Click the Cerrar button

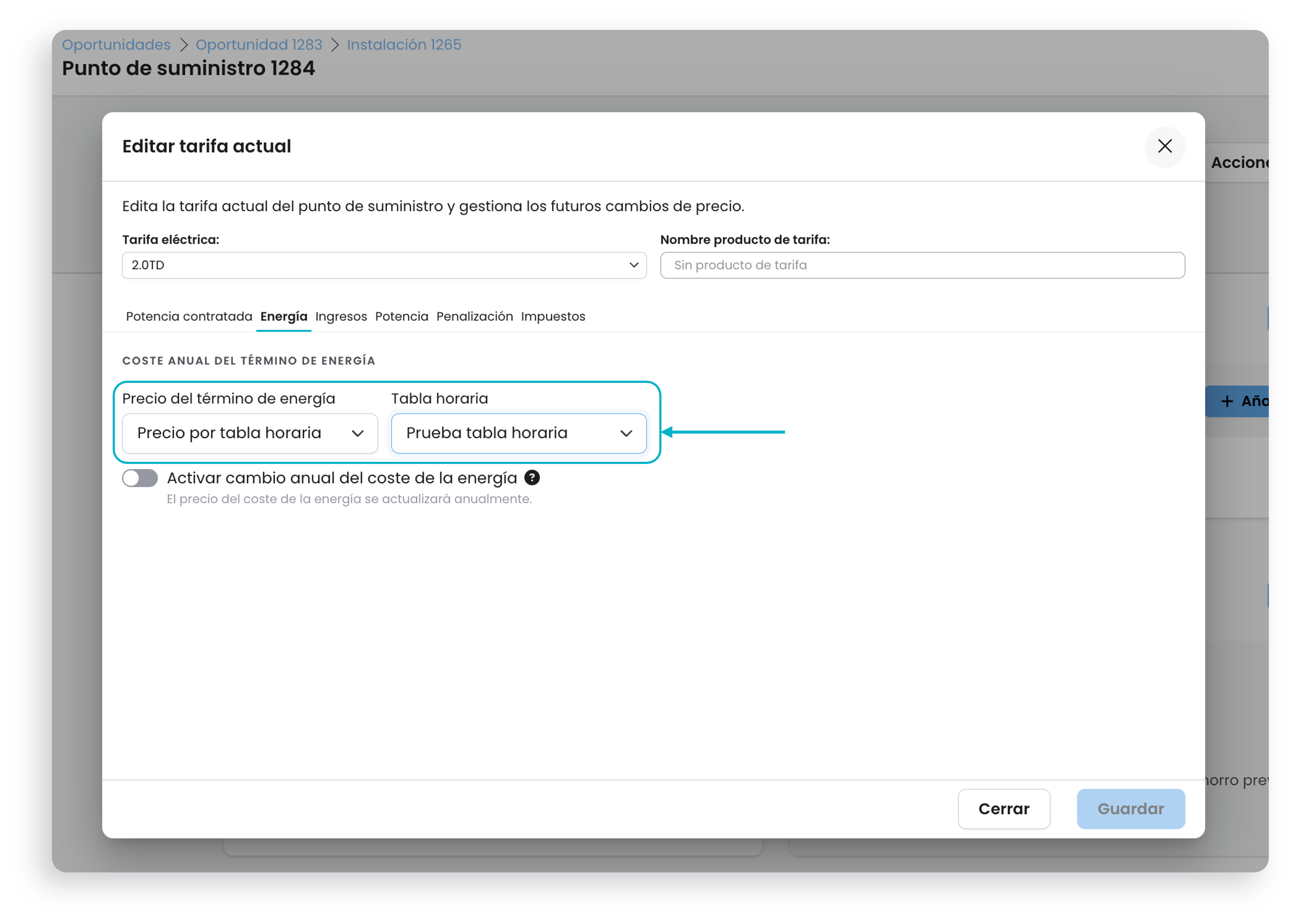pyautogui.click(x=1004, y=809)
